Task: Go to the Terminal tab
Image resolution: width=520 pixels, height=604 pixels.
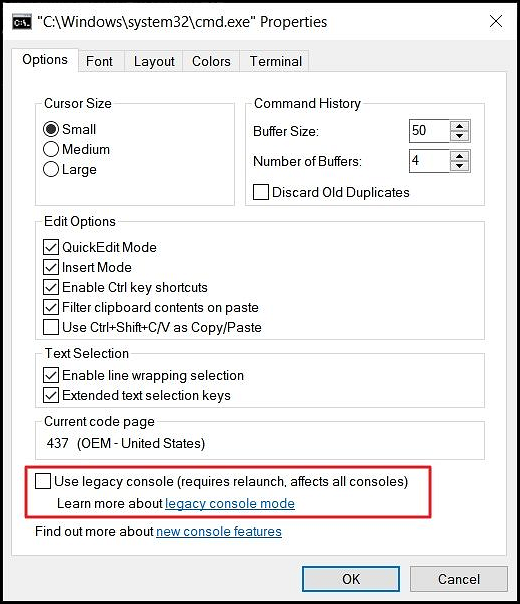Action: (275, 61)
